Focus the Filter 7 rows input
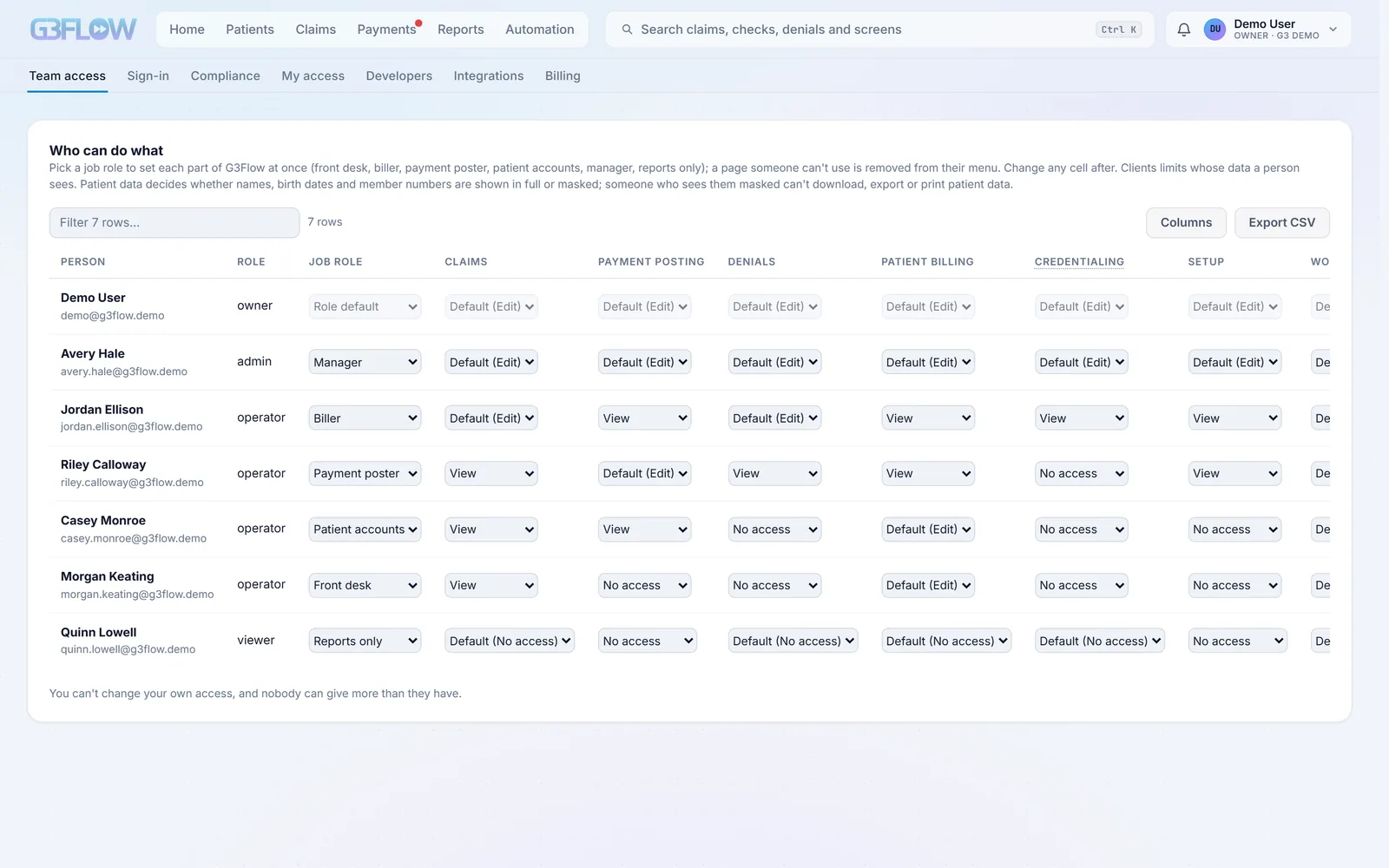This screenshot has height=868, width=1389. 174,223
